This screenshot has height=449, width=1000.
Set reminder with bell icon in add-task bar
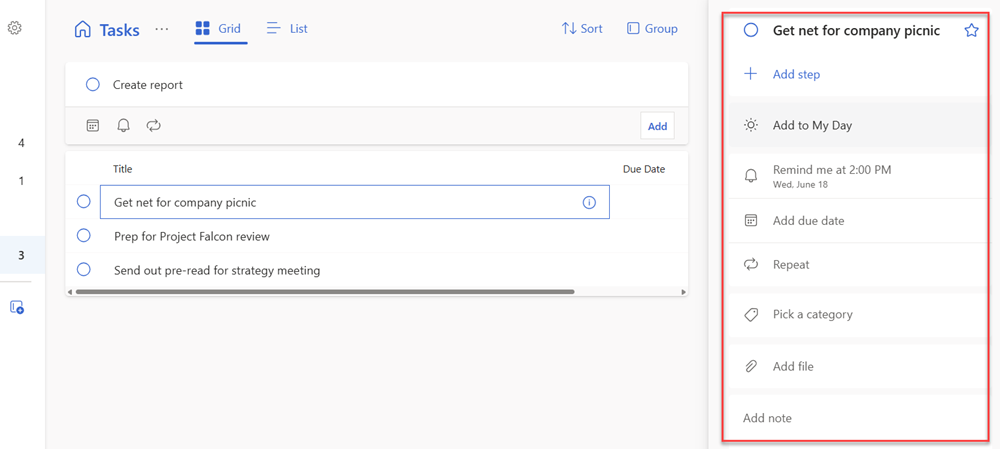(x=123, y=125)
